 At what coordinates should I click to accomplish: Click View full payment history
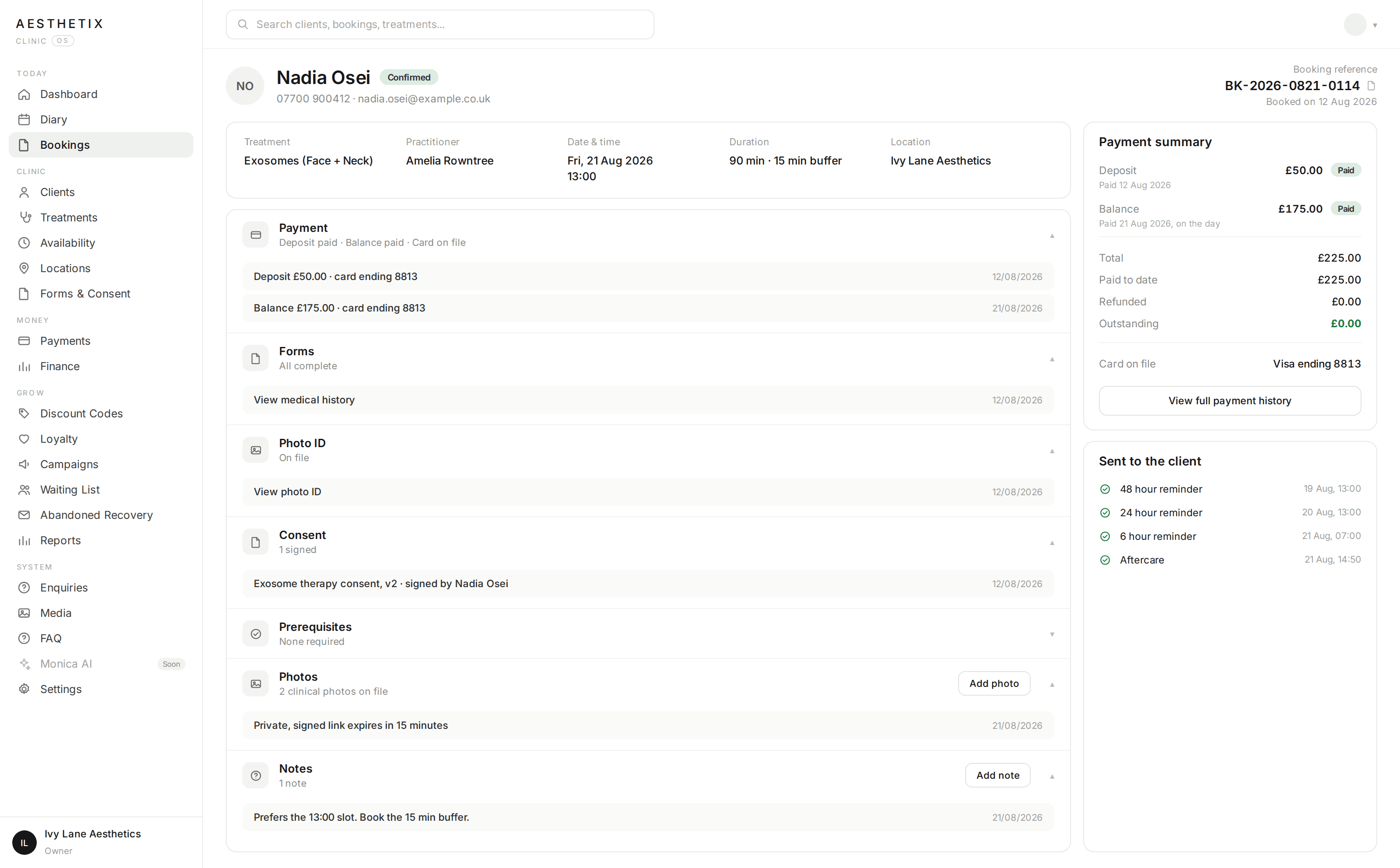[x=1229, y=401]
